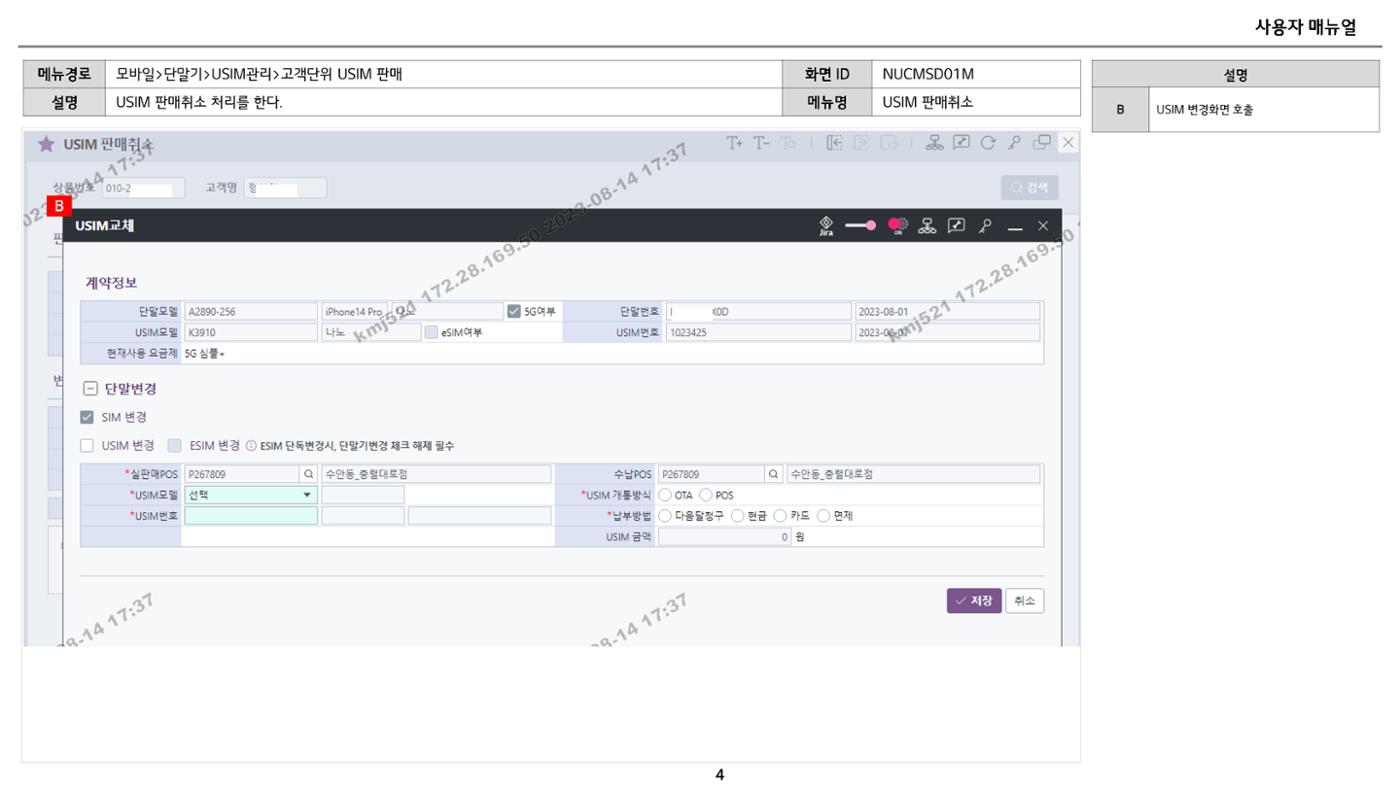
Task: Tick the USIM 변경 checkbox
Action: coord(87,446)
